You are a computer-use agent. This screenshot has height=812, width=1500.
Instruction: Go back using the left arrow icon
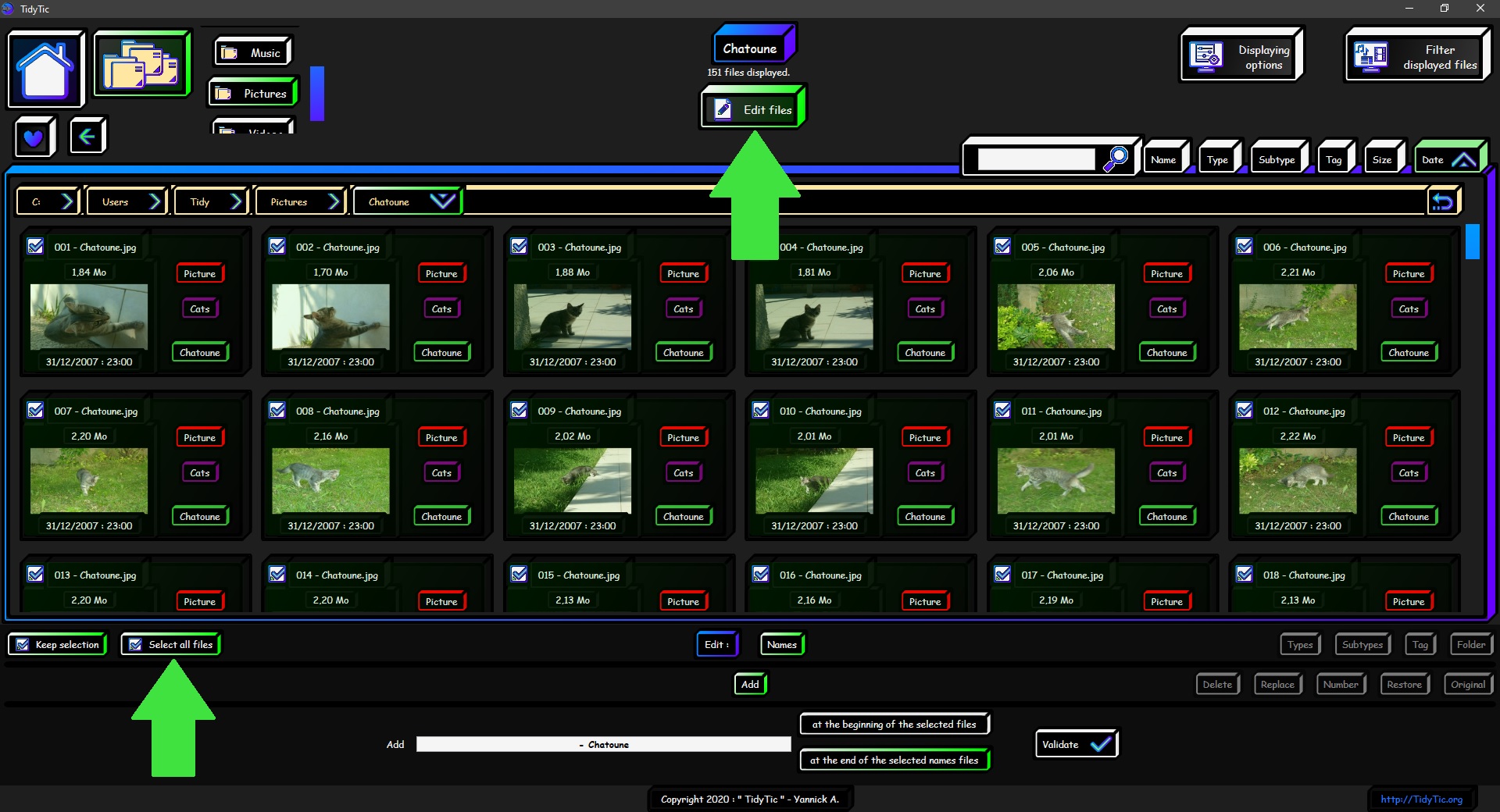pos(87,137)
